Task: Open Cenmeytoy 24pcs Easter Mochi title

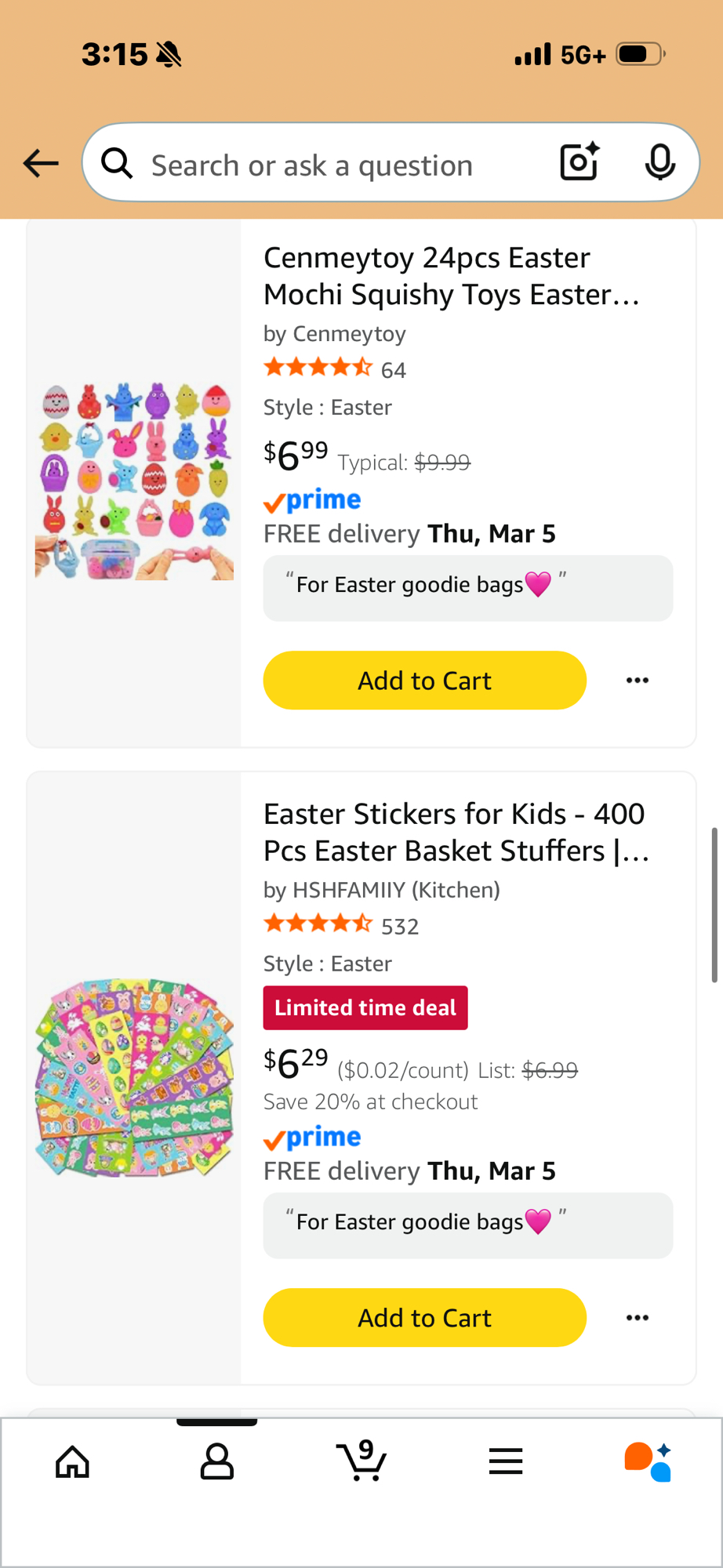Action: click(452, 276)
